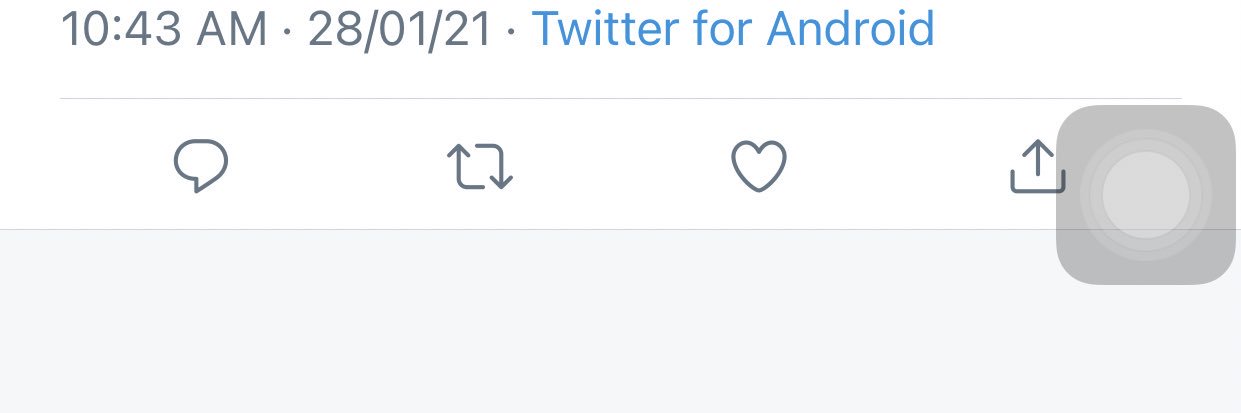1241x413 pixels.
Task: Expand share options with the share arrow
Action: click(x=1036, y=166)
